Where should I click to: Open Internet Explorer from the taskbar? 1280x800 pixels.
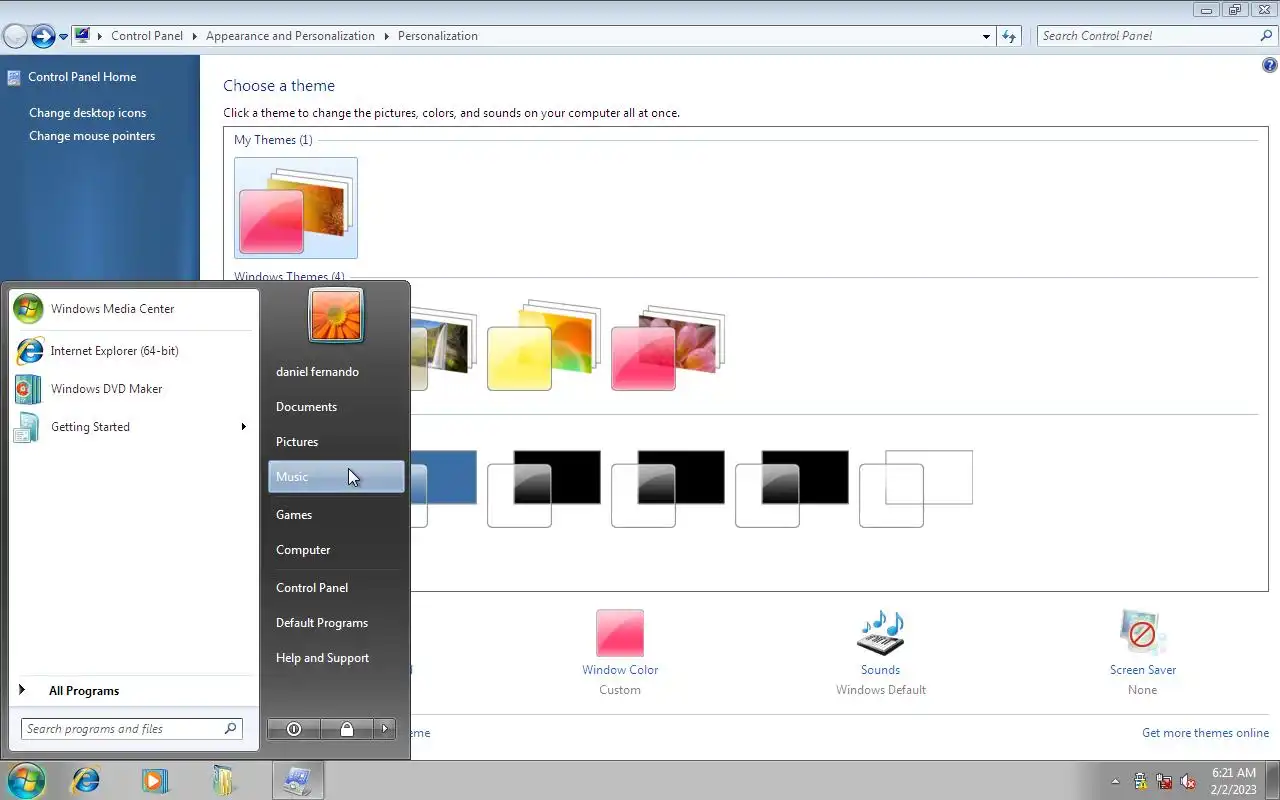coord(85,780)
